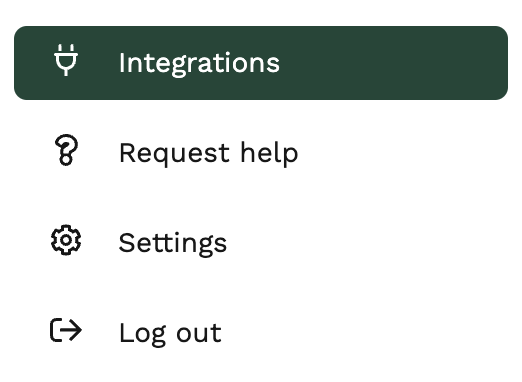The height and width of the screenshot is (382, 522).
Task: Open the Settings menu entry
Action: point(261,243)
